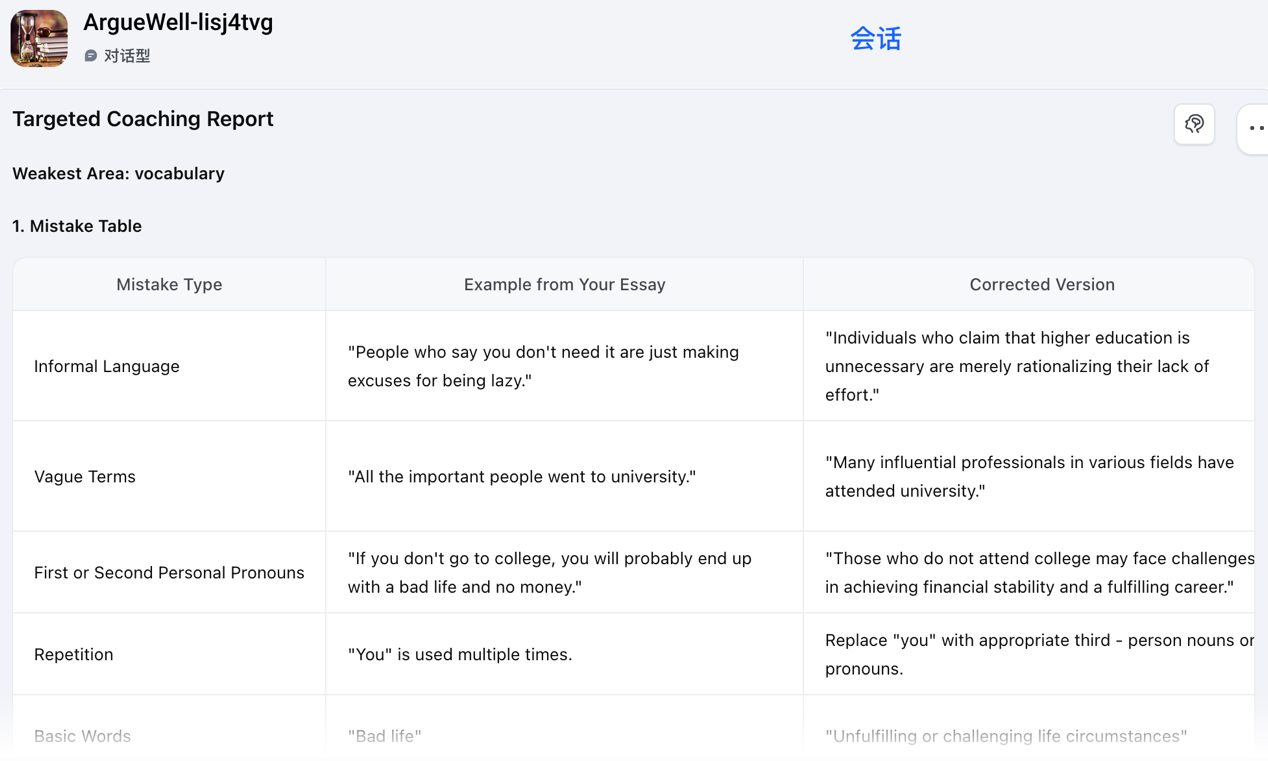This screenshot has height=761, width=1268.
Task: Click the ArgueWell-lisj4tvg app title
Action: point(178,22)
